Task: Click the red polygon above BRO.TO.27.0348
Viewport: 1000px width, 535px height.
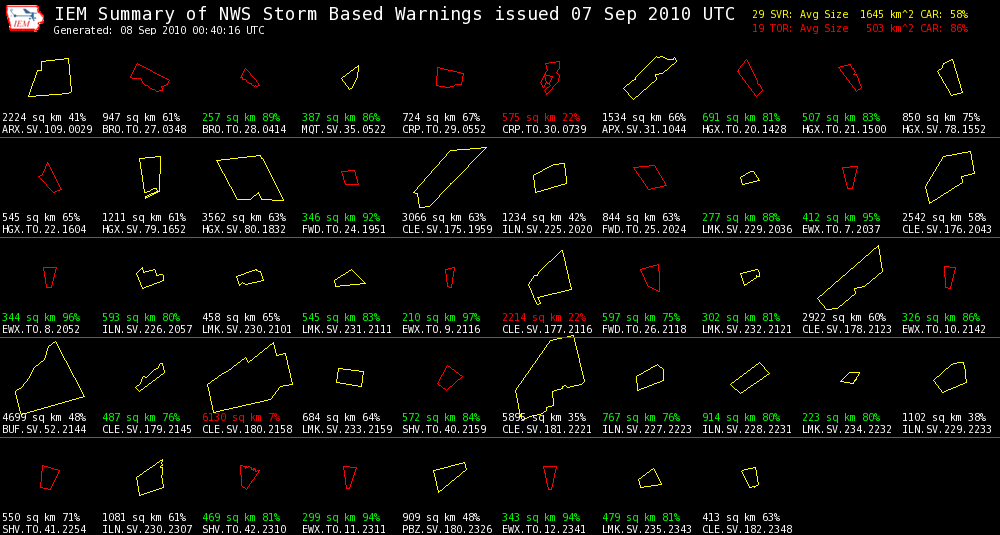Action: (150, 77)
